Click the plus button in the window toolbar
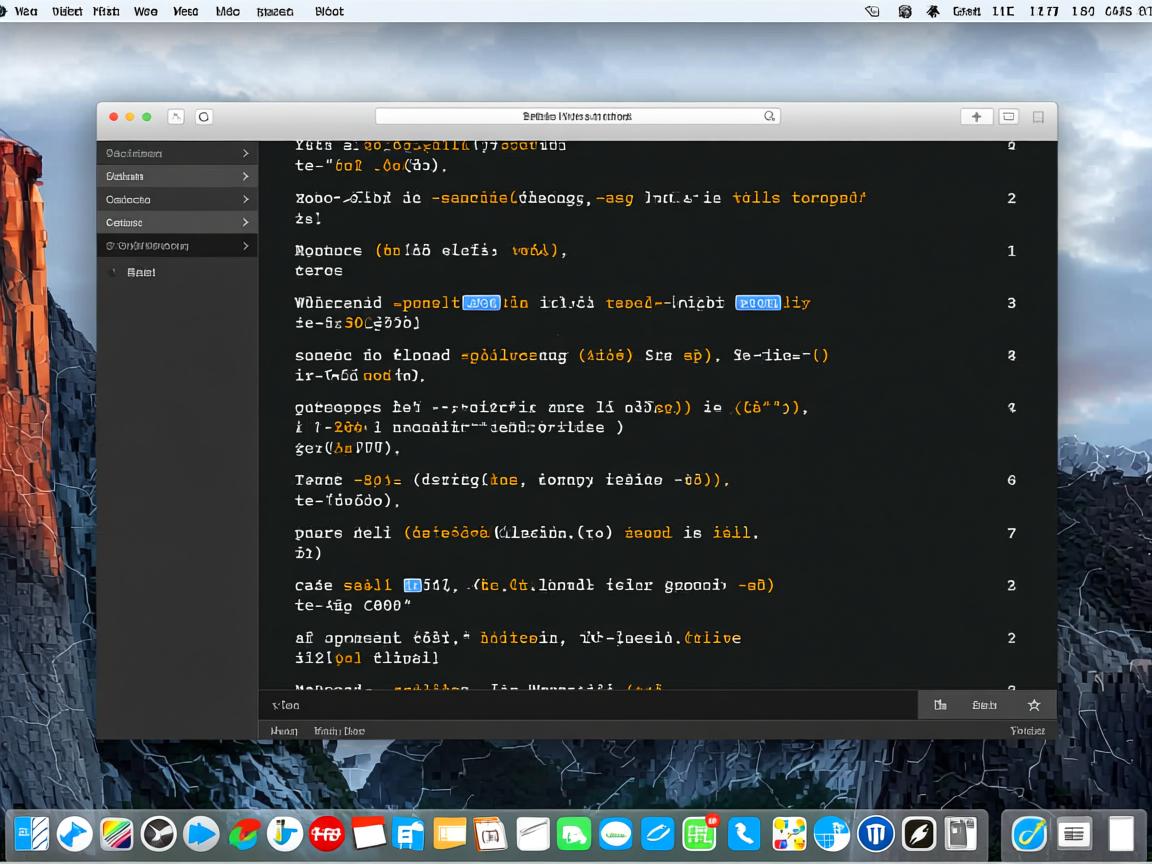This screenshot has width=1152, height=864. point(976,117)
